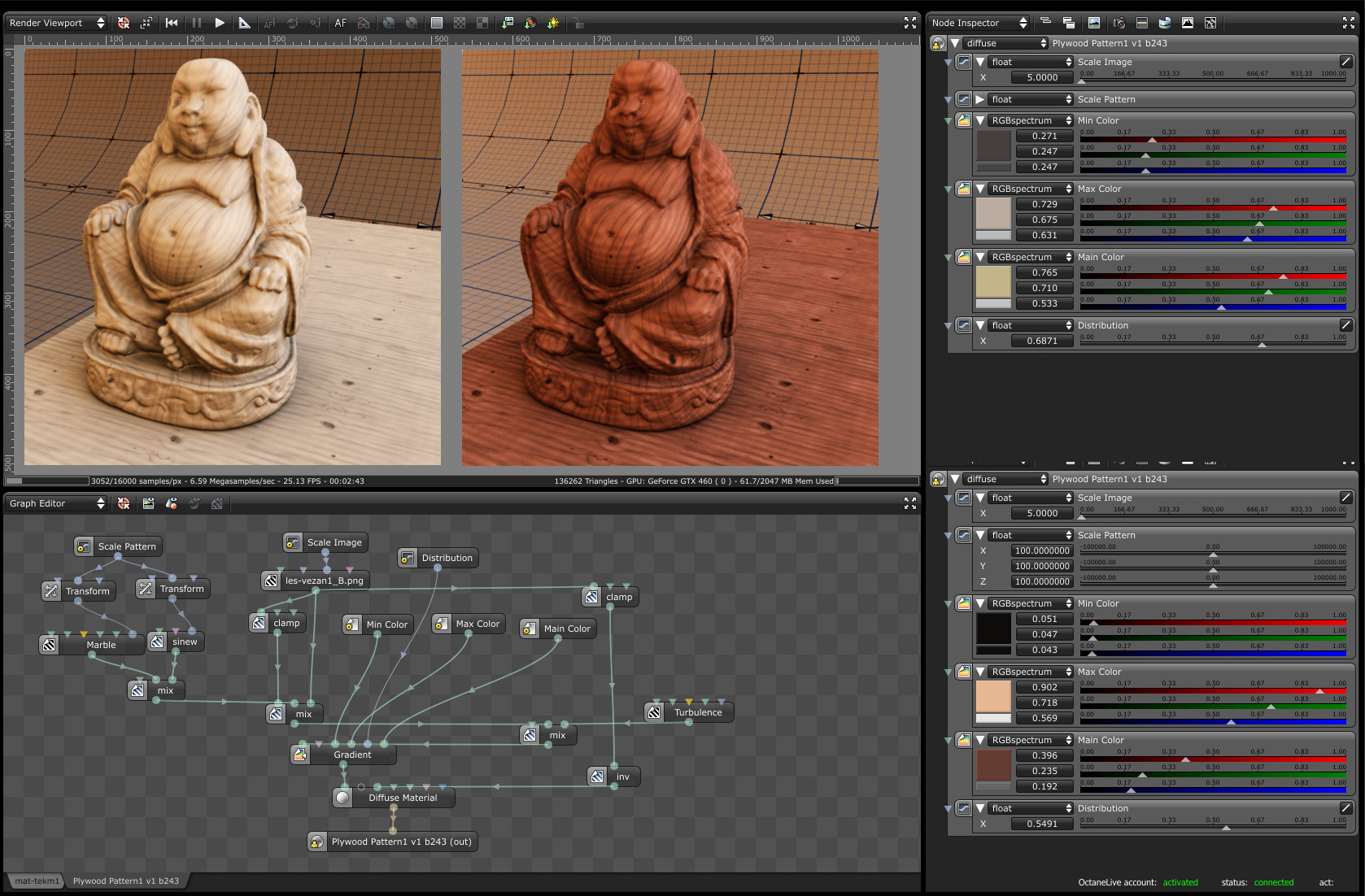Screen dimensions: 1365x896
Task: Toggle the white AF auto focus button
Action: (x=341, y=23)
